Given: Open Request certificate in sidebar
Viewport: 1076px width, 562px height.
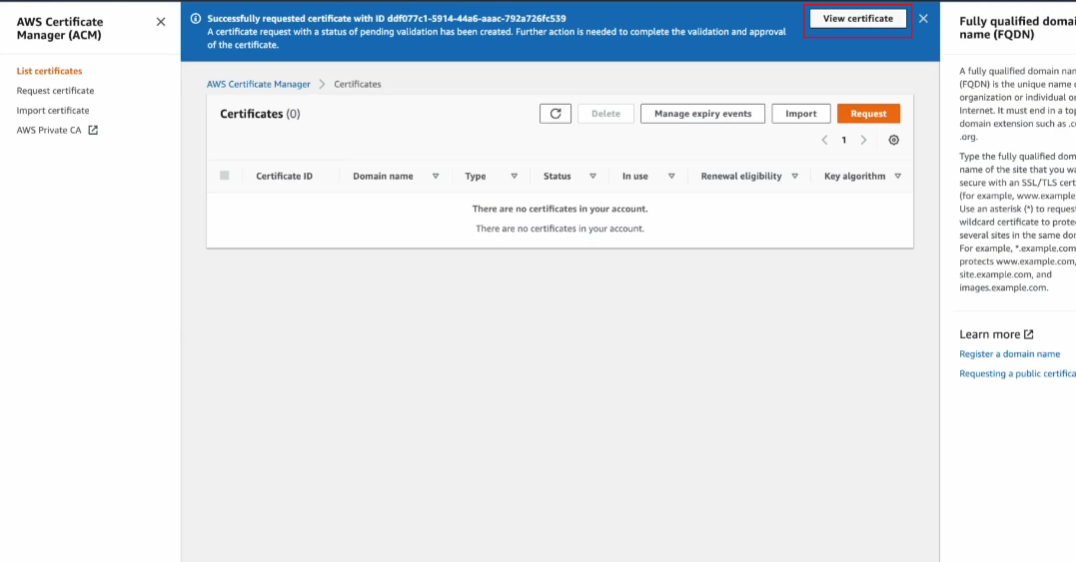Looking at the screenshot, I should [56, 91].
